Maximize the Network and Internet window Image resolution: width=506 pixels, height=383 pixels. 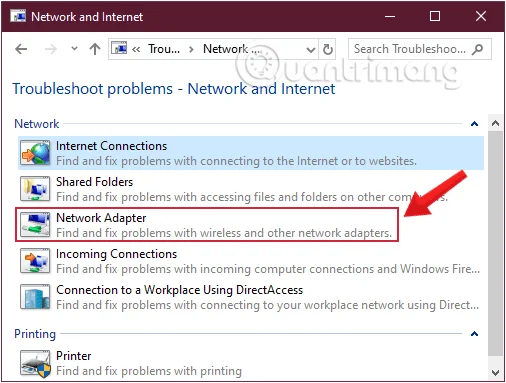(435, 16)
